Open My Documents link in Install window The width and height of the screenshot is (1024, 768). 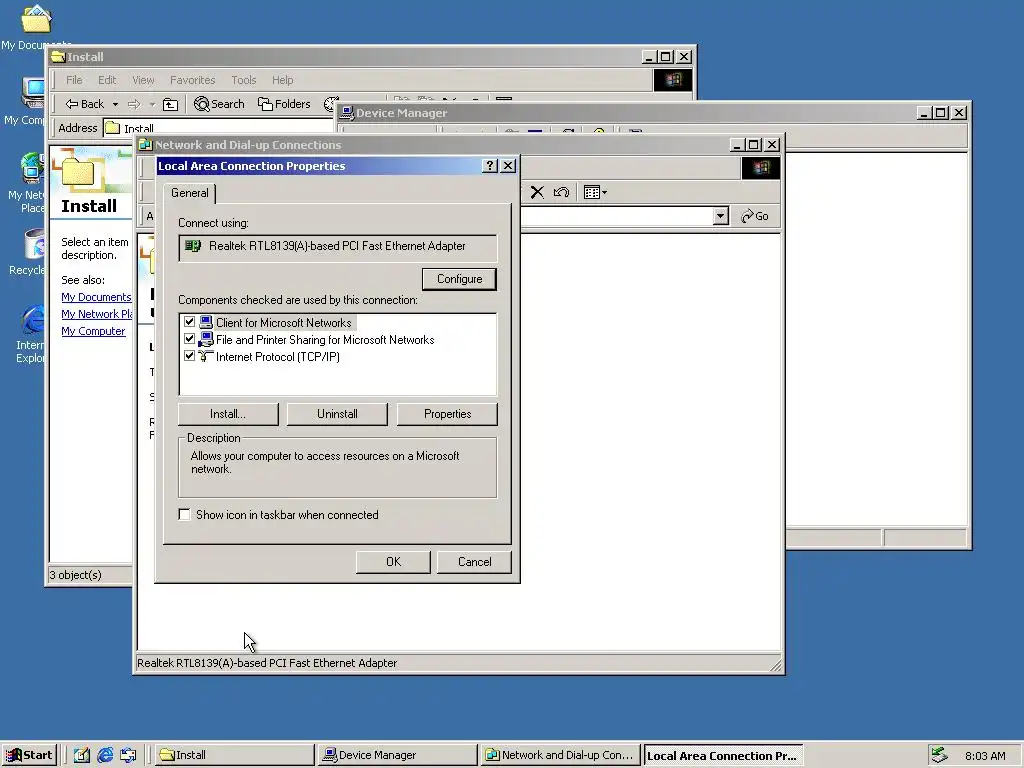point(96,297)
